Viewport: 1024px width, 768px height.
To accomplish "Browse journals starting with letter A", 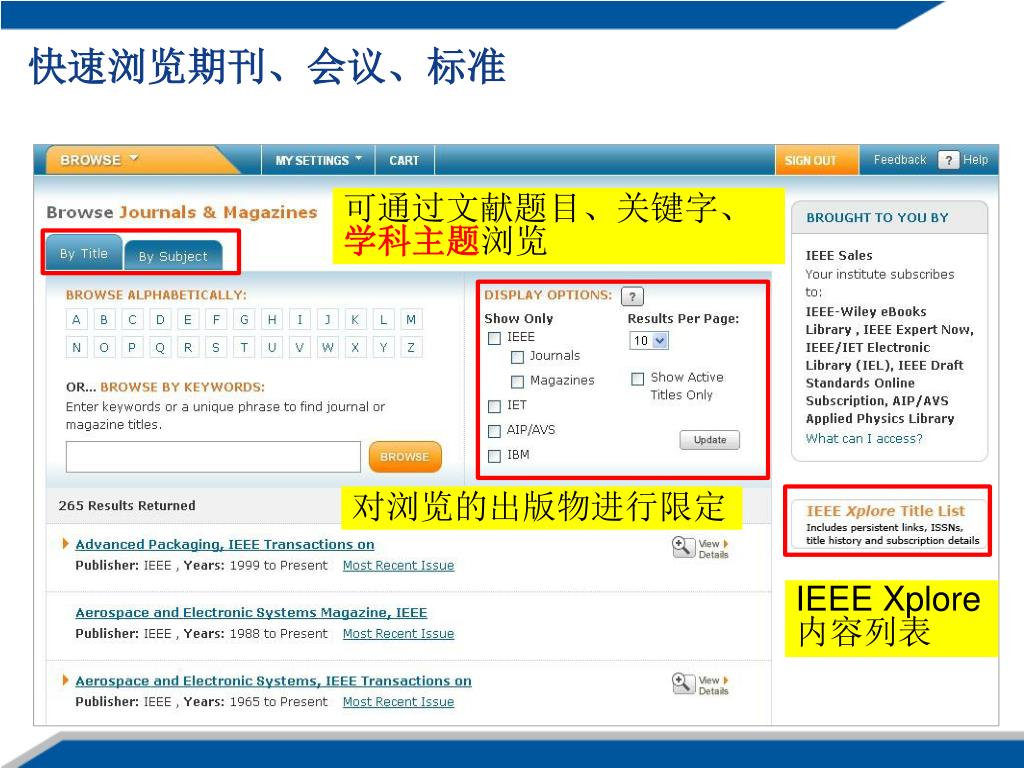I will point(76,319).
